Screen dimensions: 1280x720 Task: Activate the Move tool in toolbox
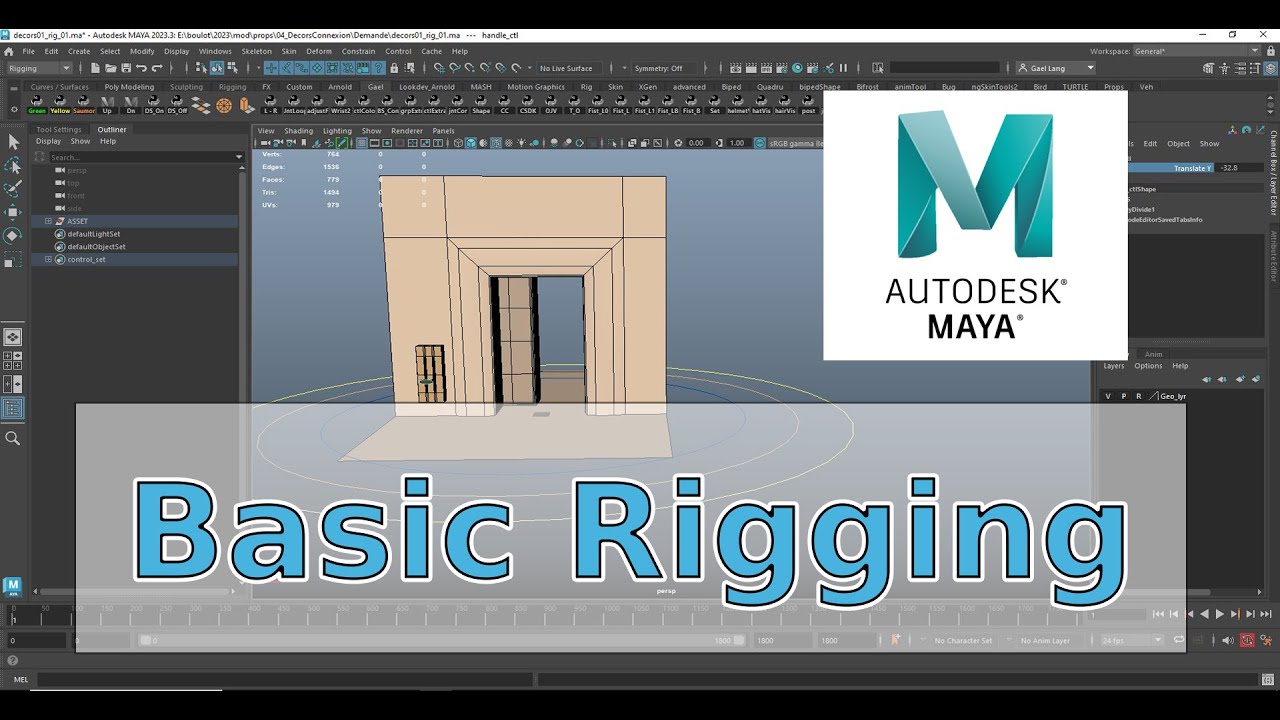point(13,212)
